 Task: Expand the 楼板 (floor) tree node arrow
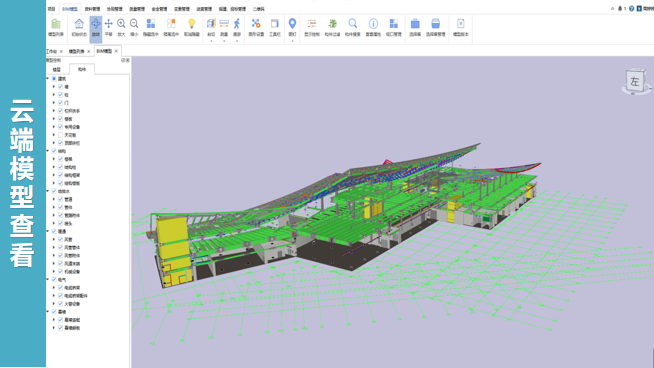pyautogui.click(x=54, y=119)
